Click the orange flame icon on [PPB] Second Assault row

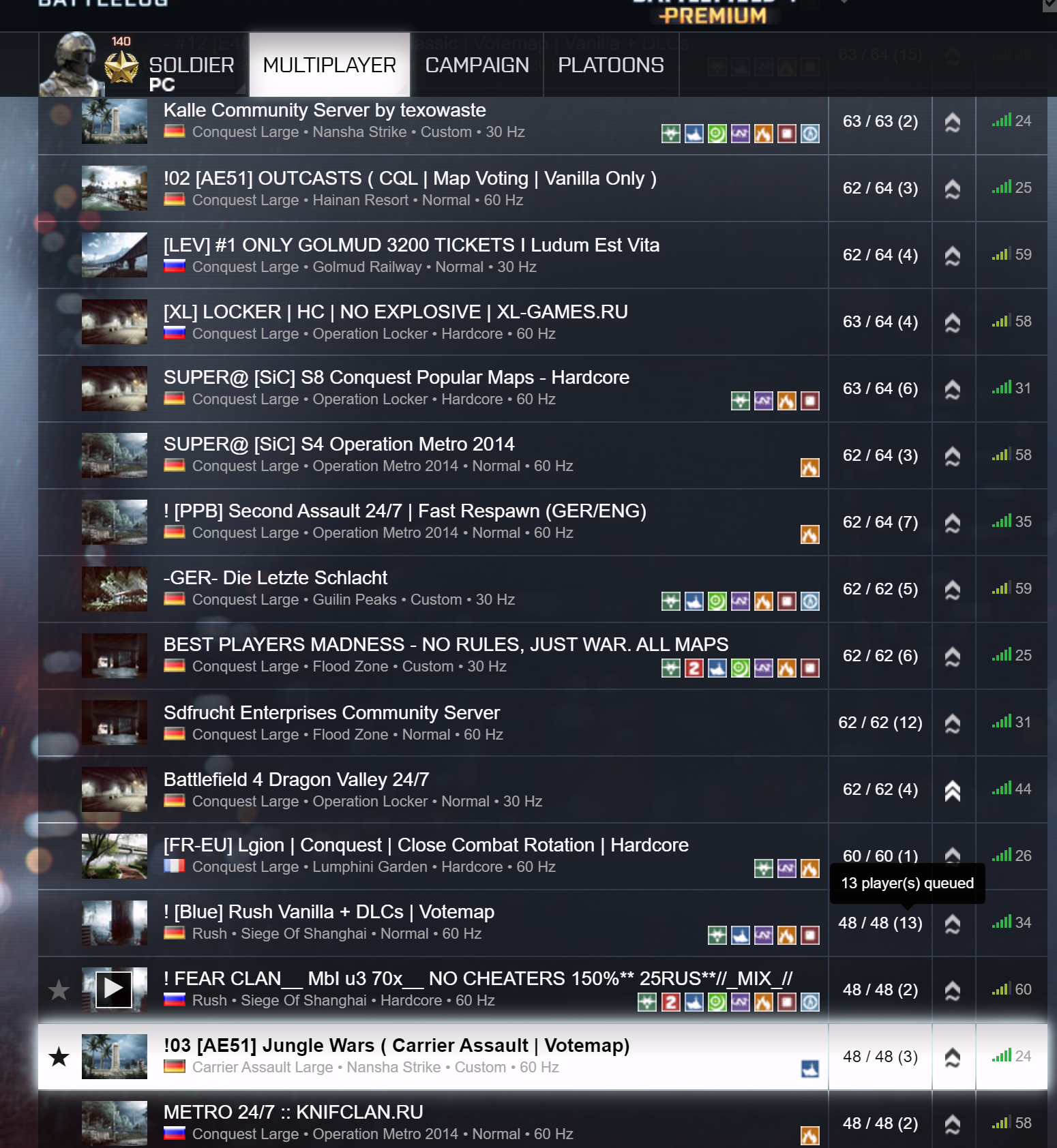[x=810, y=534]
